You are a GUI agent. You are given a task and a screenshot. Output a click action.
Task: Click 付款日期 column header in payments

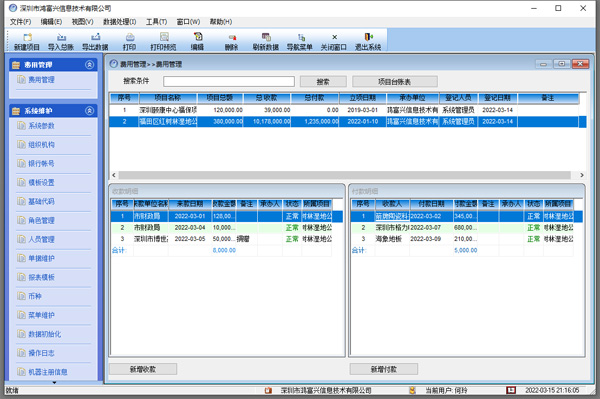431,204
